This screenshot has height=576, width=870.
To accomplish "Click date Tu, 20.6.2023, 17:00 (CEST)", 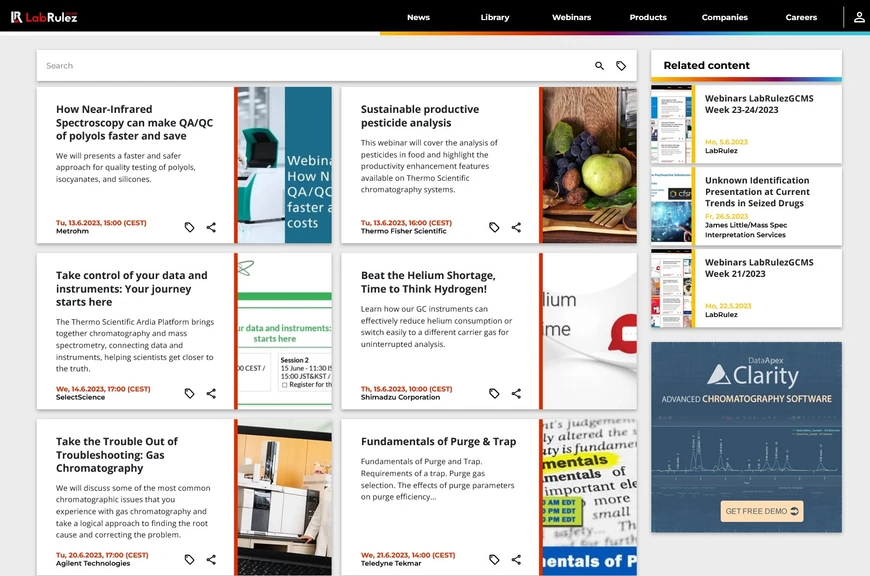I will pos(102,555).
